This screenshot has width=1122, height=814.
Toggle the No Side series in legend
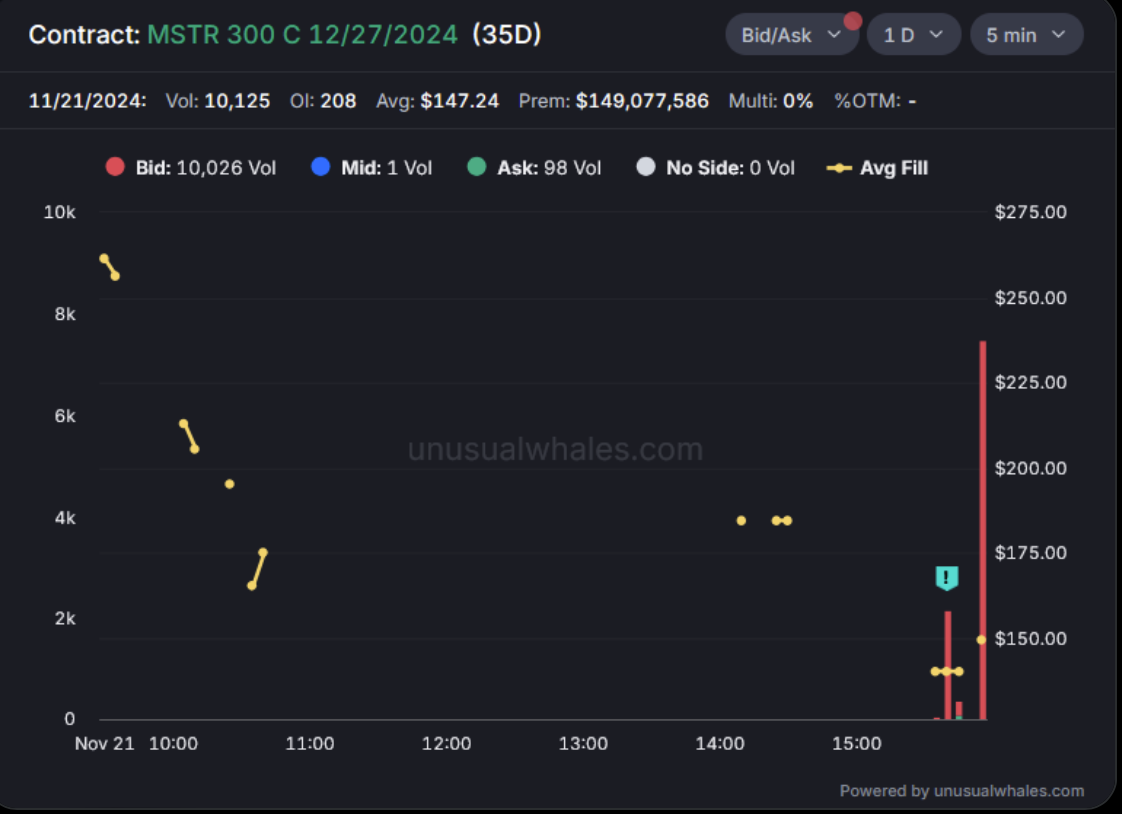click(x=716, y=167)
